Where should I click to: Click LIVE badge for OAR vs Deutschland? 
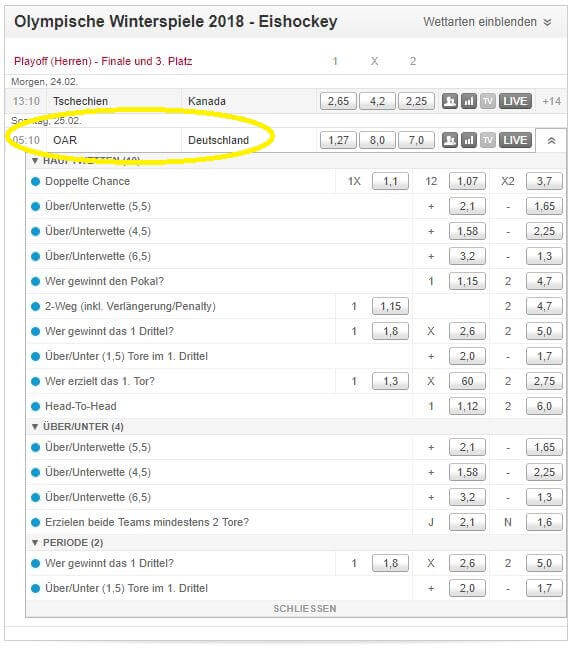(515, 141)
